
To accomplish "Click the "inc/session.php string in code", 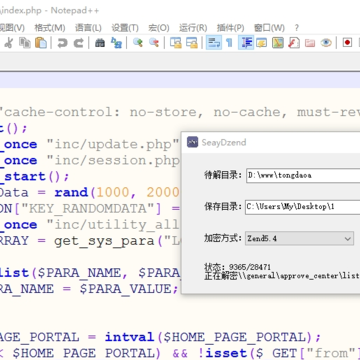I will 113,160.
